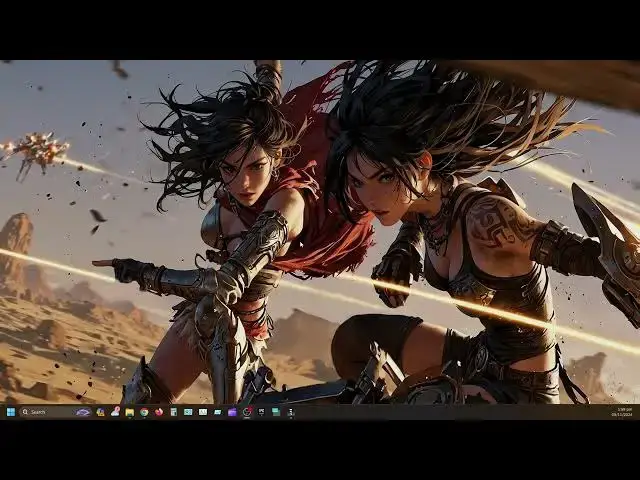
Task: Open File Explorer from the taskbar
Action: coord(130,412)
